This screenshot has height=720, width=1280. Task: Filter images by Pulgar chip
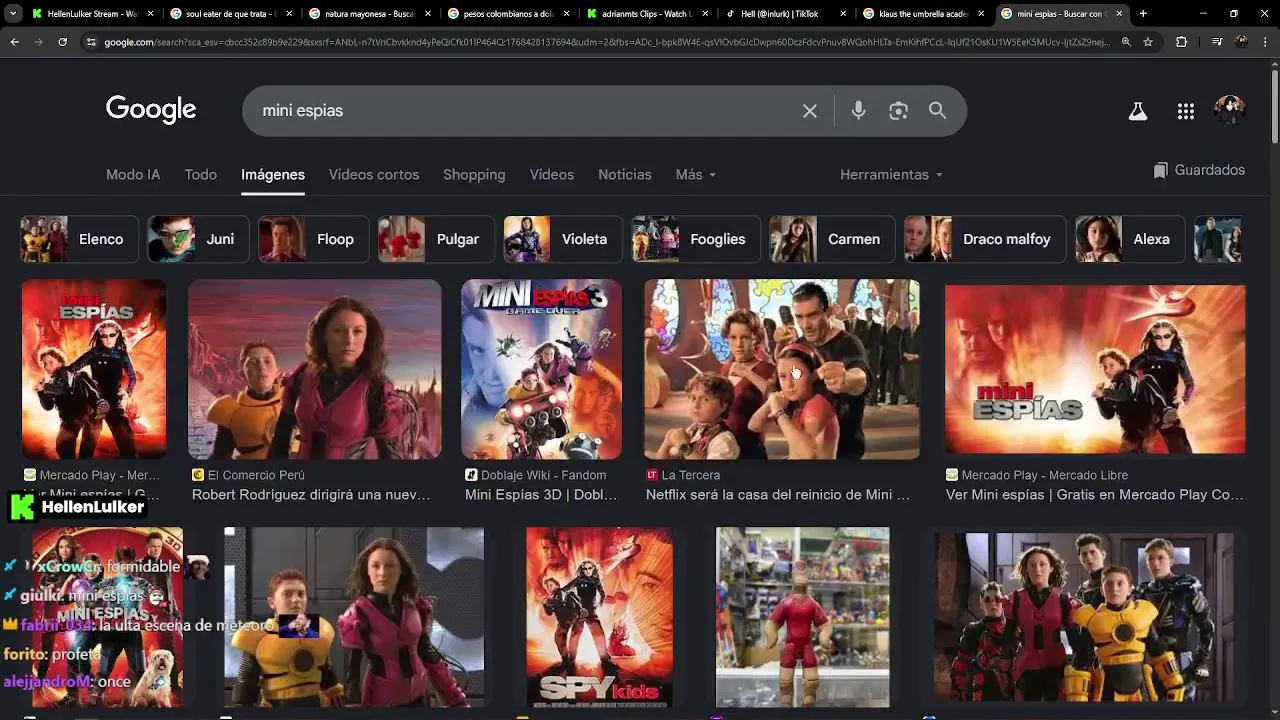tap(437, 239)
